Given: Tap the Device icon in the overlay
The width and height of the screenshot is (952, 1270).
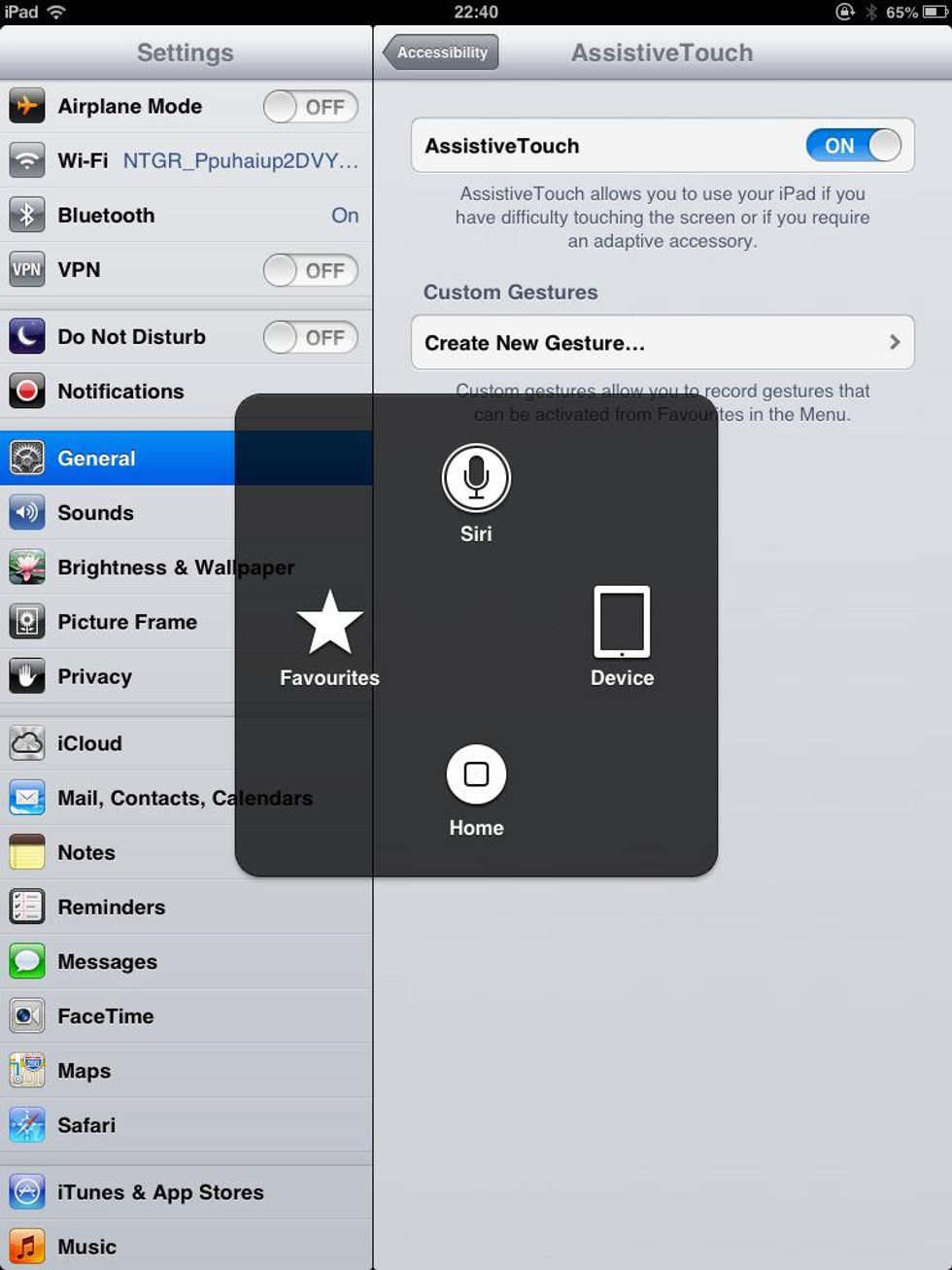Looking at the screenshot, I should [x=622, y=623].
